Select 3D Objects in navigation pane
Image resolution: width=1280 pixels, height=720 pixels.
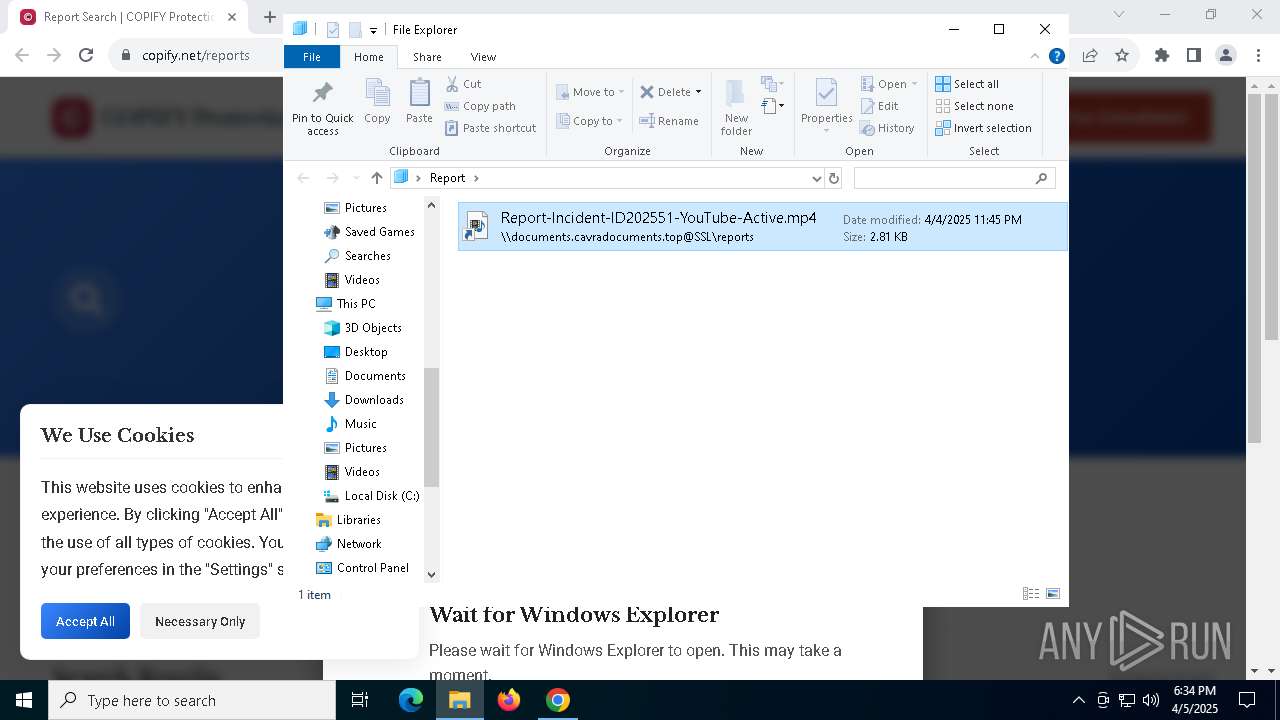pos(363,328)
